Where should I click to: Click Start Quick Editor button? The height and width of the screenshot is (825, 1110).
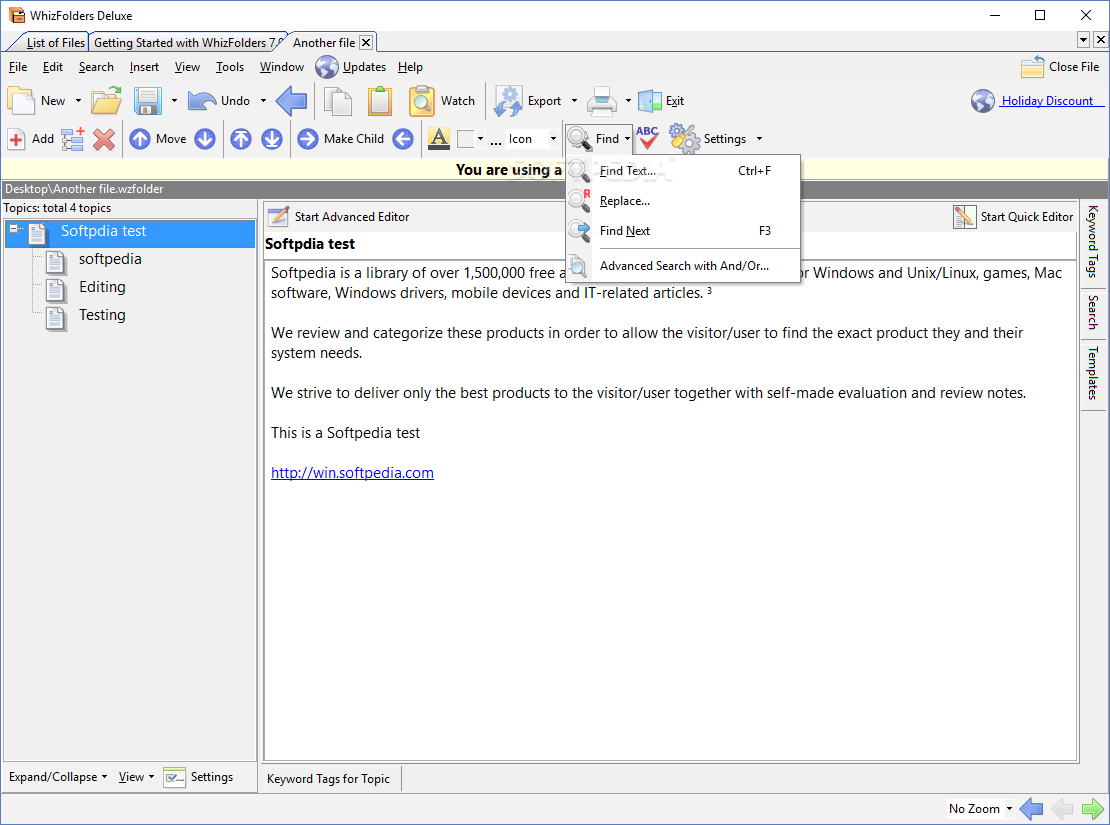tap(1013, 217)
